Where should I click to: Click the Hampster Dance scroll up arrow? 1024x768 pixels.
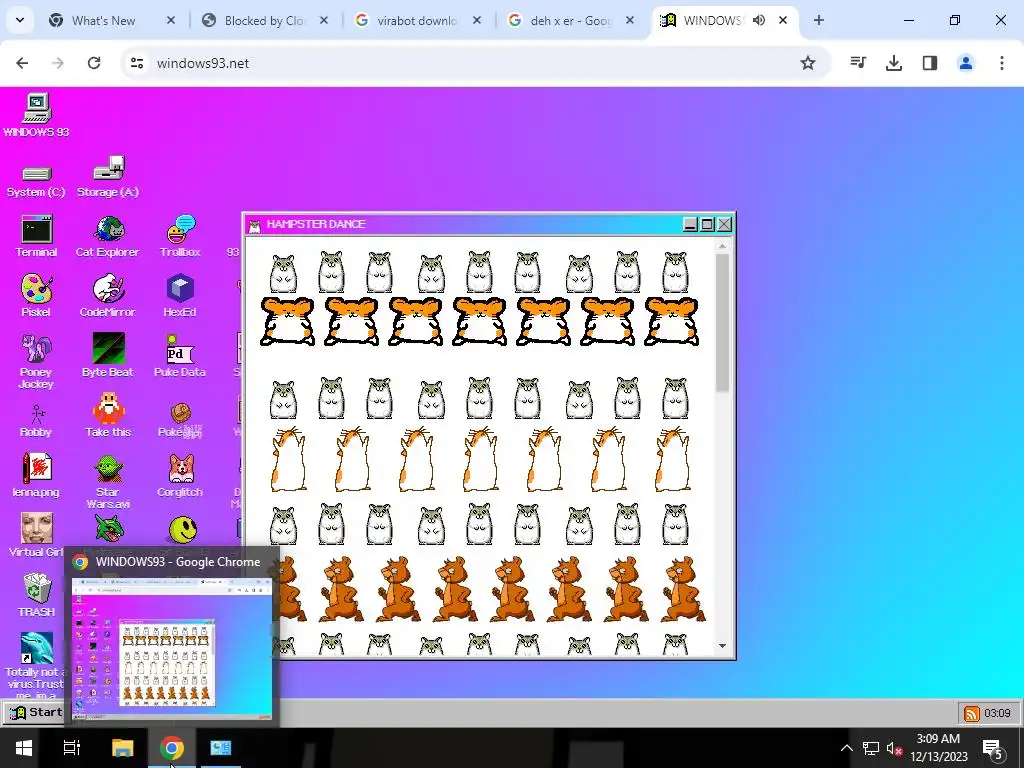[x=722, y=246]
